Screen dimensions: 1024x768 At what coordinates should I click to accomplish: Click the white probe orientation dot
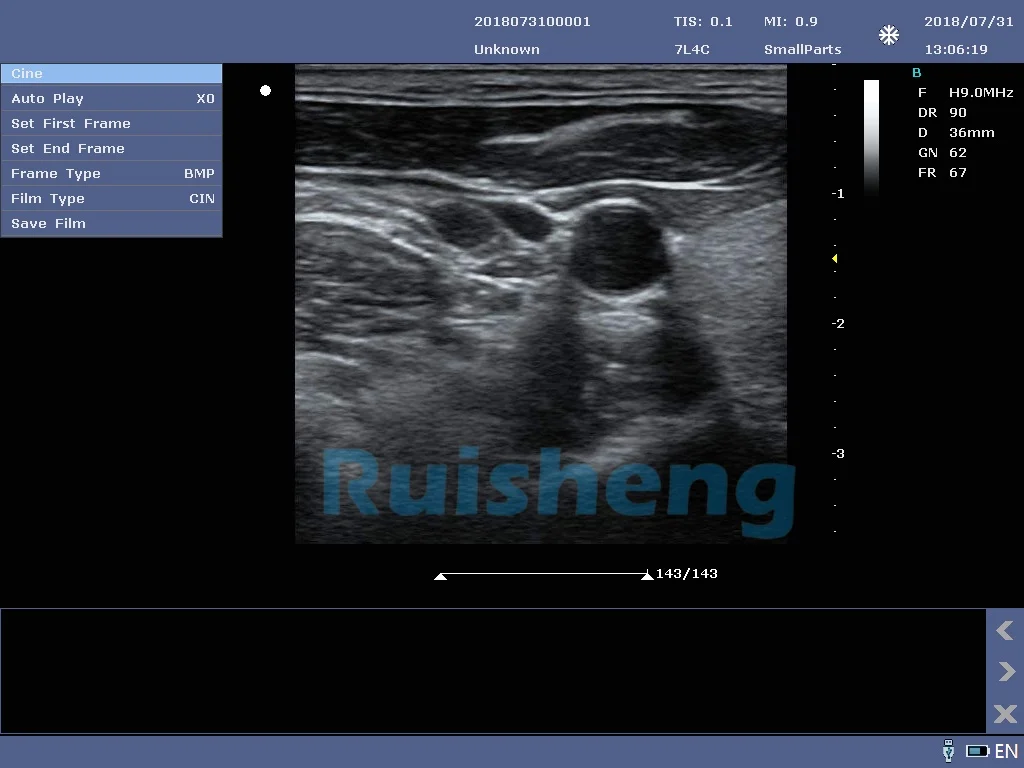click(265, 91)
